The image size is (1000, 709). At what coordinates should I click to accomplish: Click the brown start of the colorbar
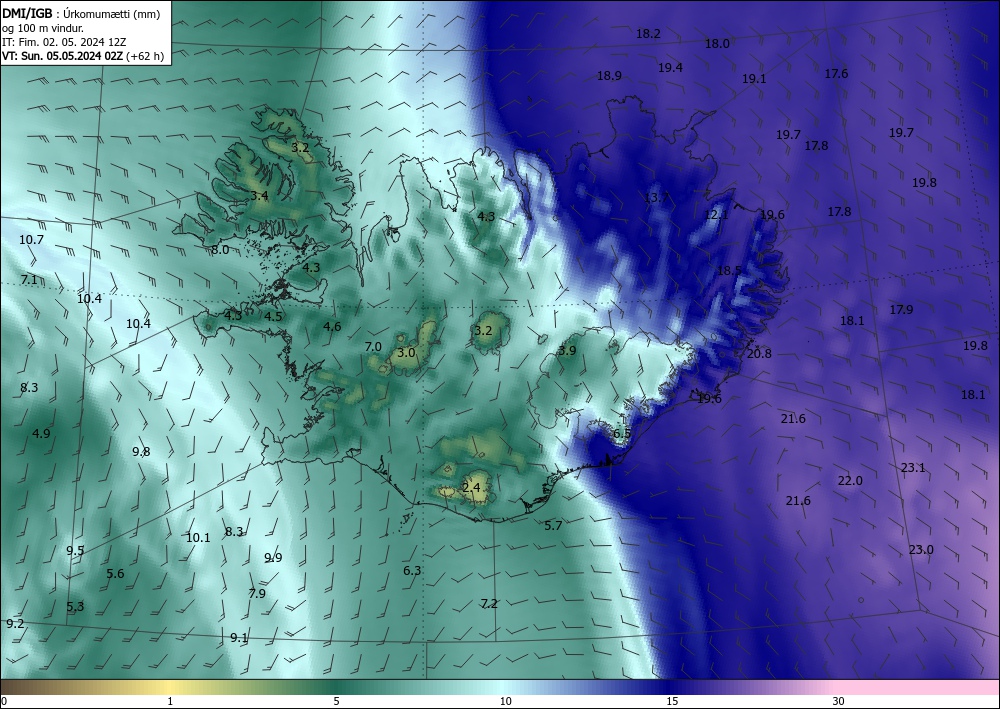click(x=13, y=687)
